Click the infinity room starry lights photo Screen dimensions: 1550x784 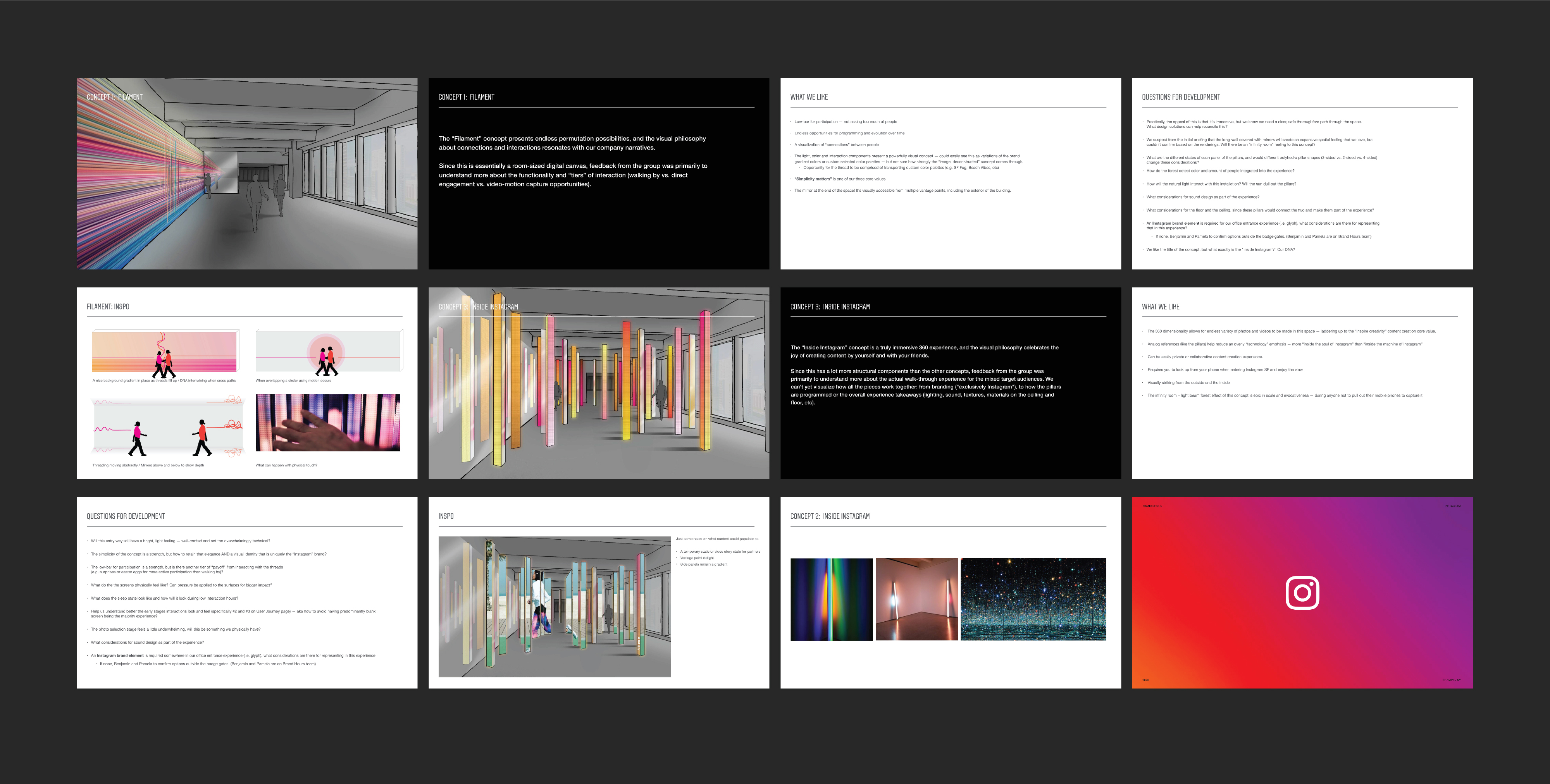(1033, 599)
